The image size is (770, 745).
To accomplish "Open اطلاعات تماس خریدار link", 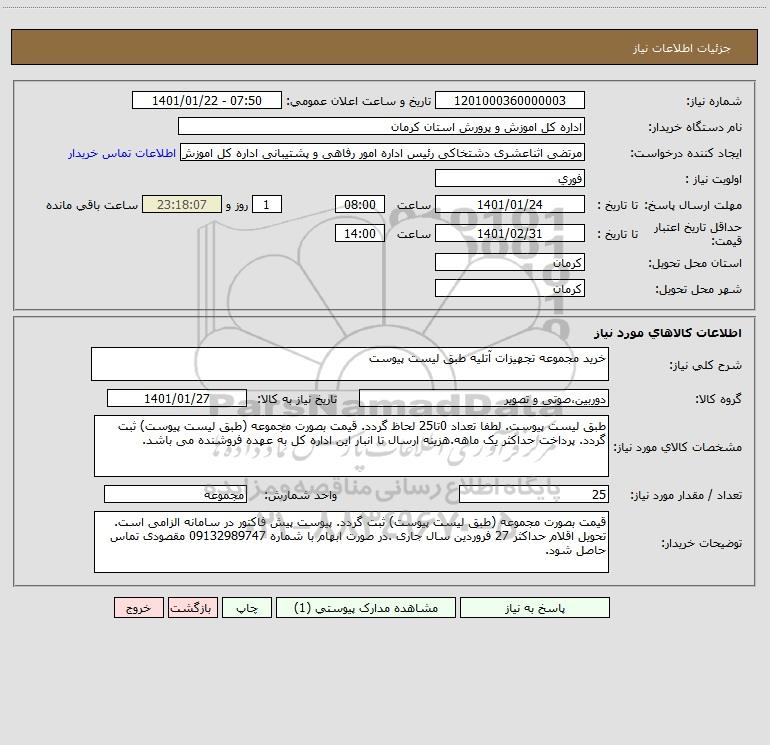I will (122, 153).
